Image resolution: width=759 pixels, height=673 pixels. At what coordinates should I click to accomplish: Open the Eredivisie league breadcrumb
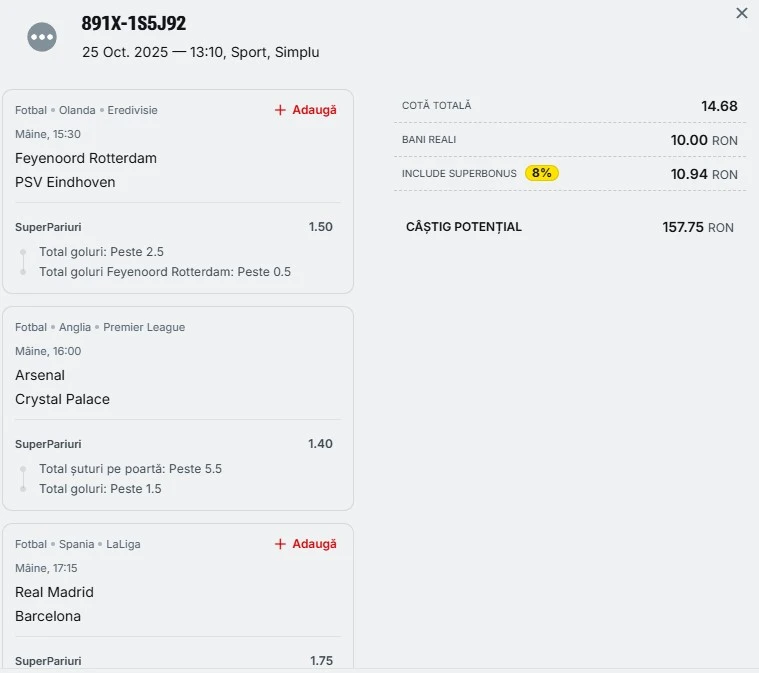(132, 110)
